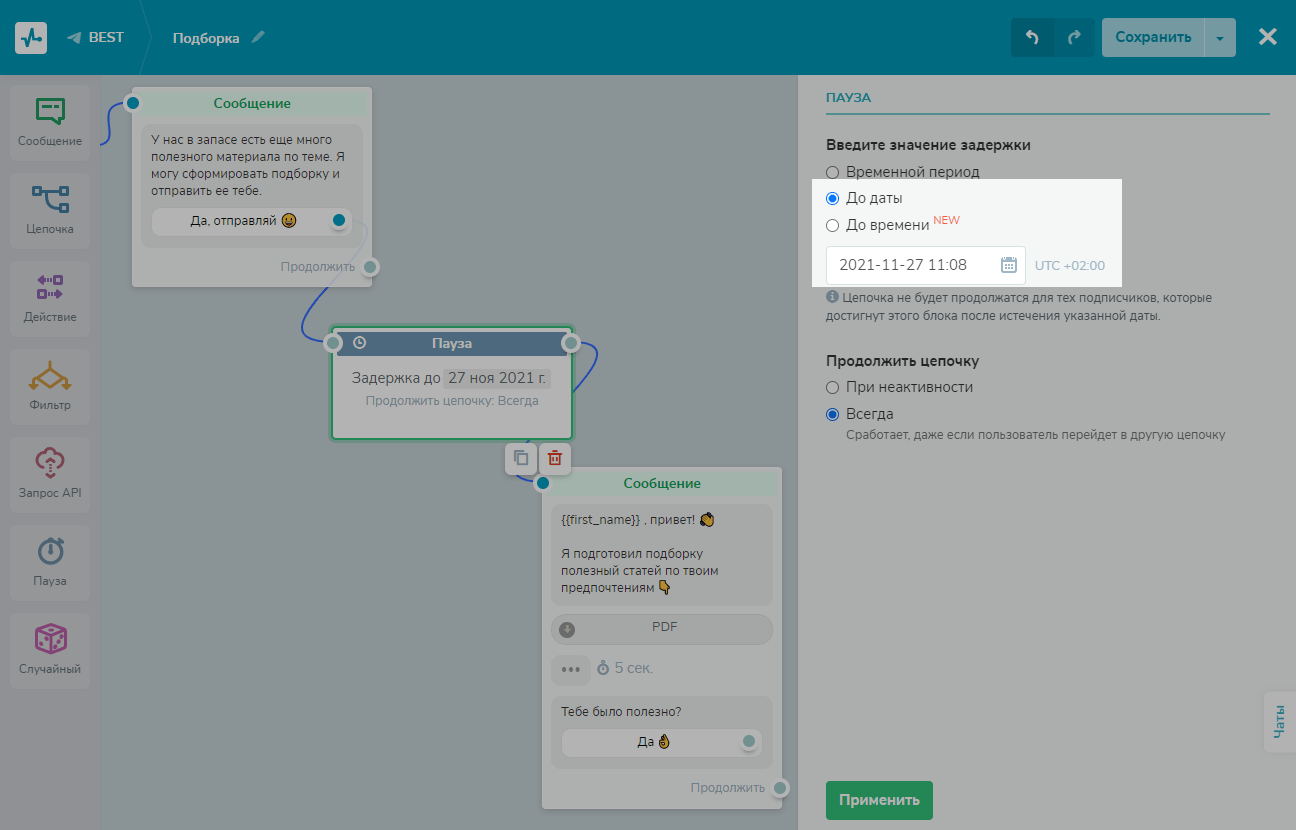Delete the Pause block with trash icon
The height and width of the screenshot is (830, 1296).
tap(555, 459)
